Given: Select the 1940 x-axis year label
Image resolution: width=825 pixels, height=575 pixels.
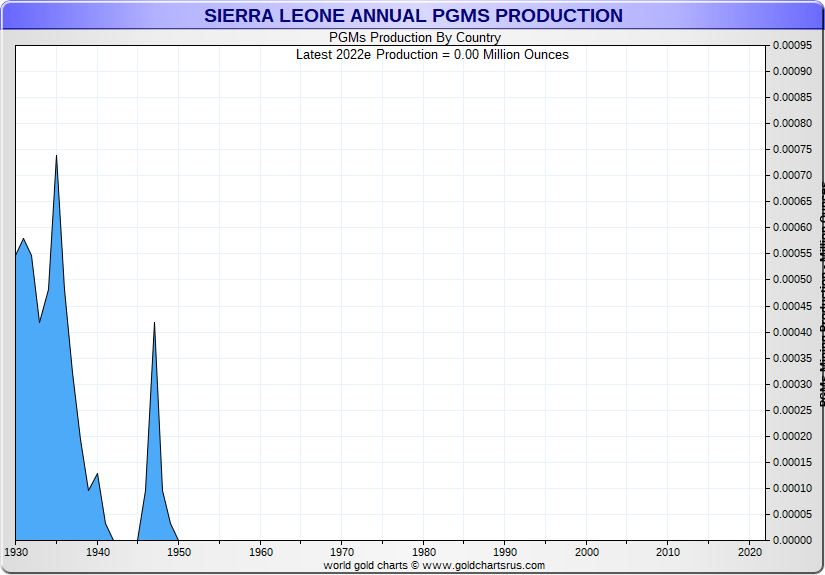Looking at the screenshot, I should pos(97,552).
